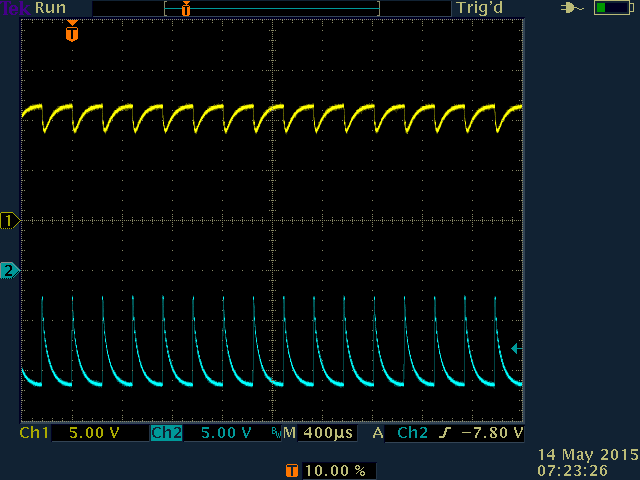
Task: Click the A trigger label
Action: (378, 433)
